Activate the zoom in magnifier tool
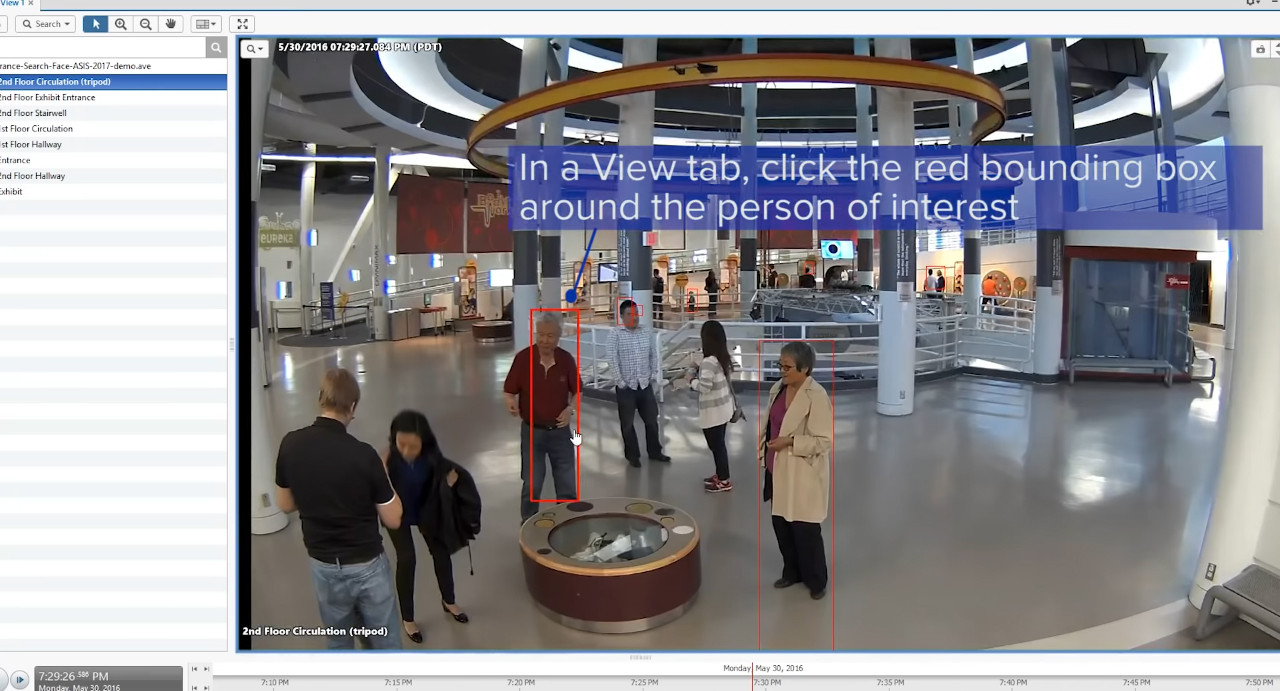This screenshot has height=691, width=1280. (121, 24)
